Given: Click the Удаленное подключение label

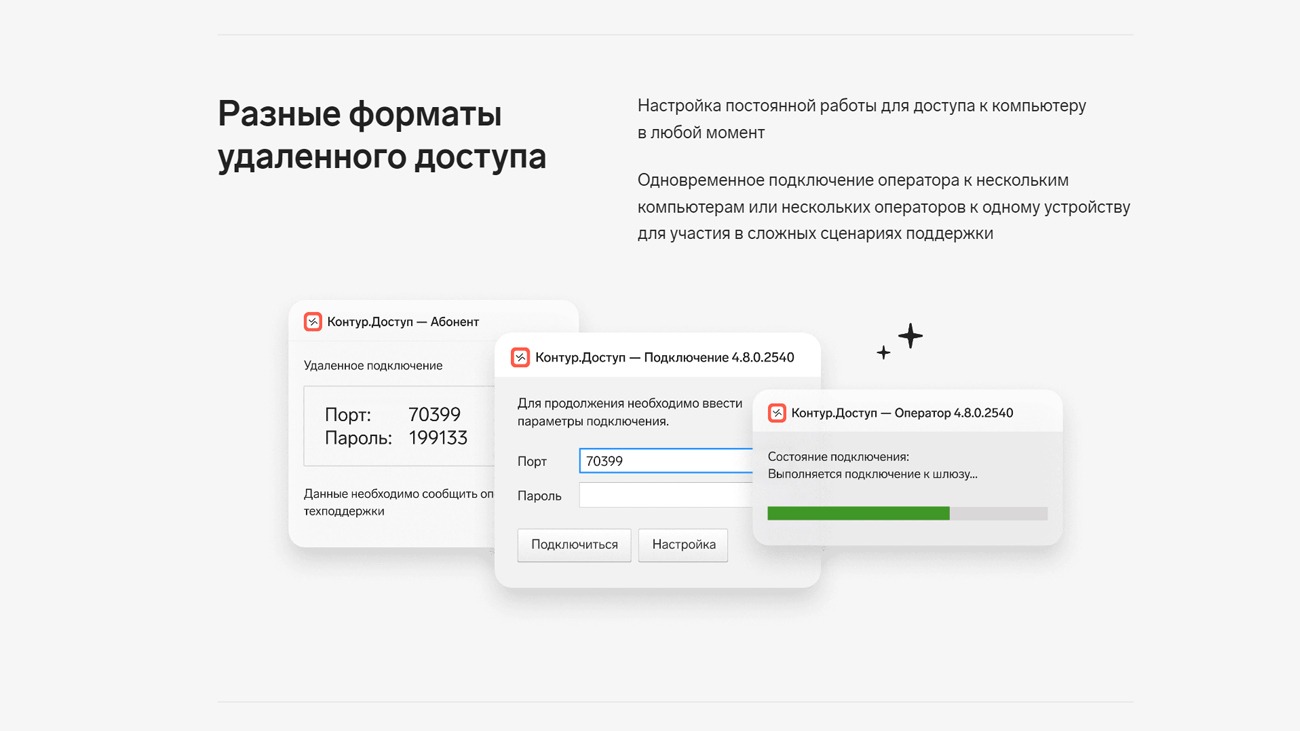Looking at the screenshot, I should point(373,366).
